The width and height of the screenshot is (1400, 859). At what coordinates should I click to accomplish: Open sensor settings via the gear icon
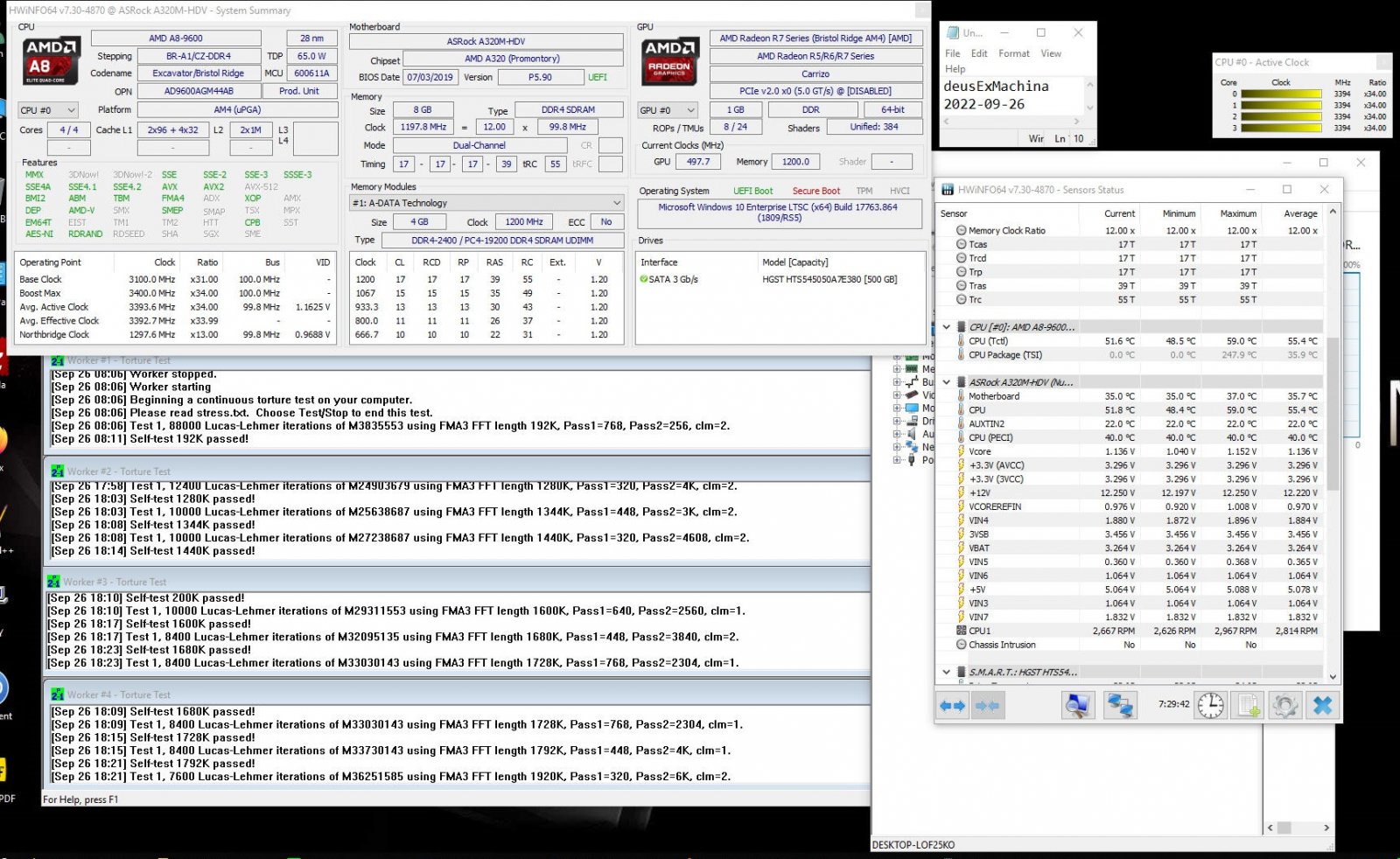click(x=1285, y=705)
